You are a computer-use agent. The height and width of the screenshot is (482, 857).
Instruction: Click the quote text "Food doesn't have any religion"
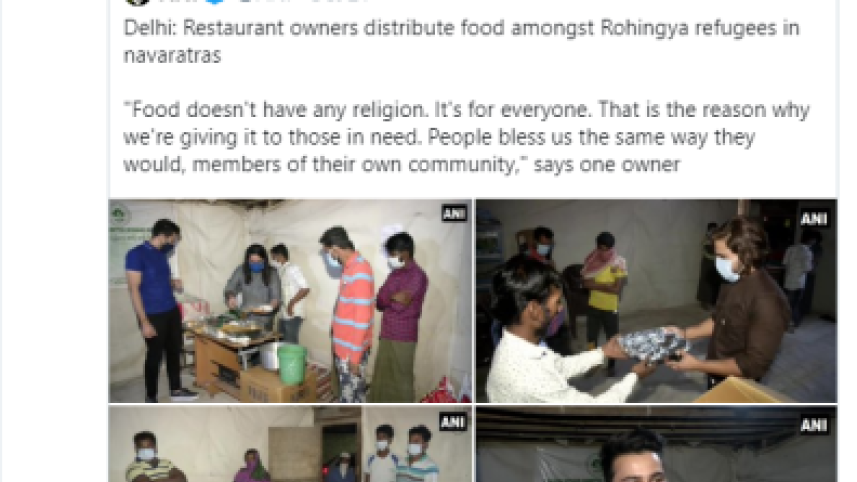pyautogui.click(x=275, y=110)
